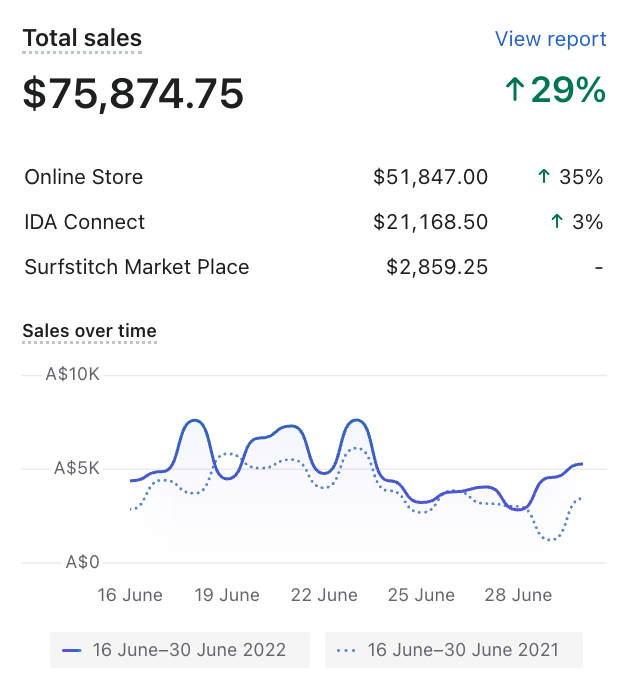Click the Sales over time heading
The width and height of the screenshot is (626, 687).
click(x=89, y=331)
